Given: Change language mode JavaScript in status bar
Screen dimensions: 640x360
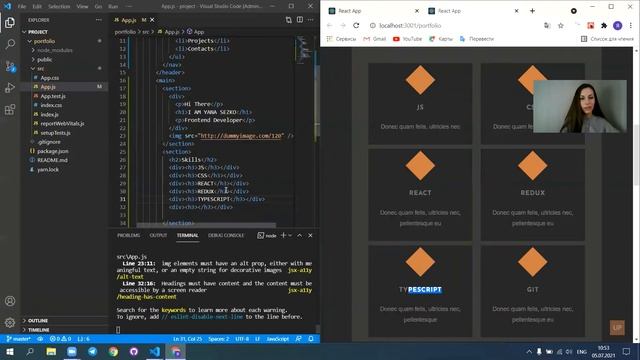Looking at the screenshot, I should pos(278,339).
